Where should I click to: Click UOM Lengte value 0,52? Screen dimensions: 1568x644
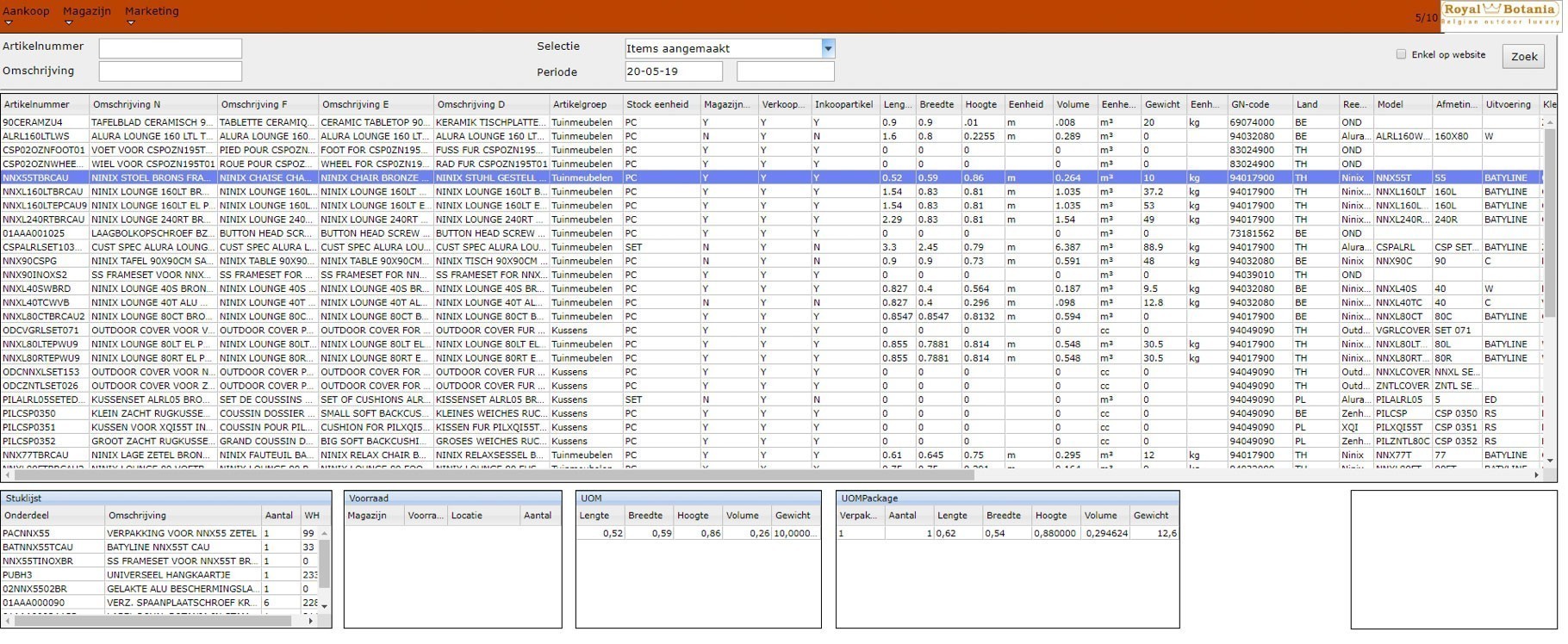[600, 533]
